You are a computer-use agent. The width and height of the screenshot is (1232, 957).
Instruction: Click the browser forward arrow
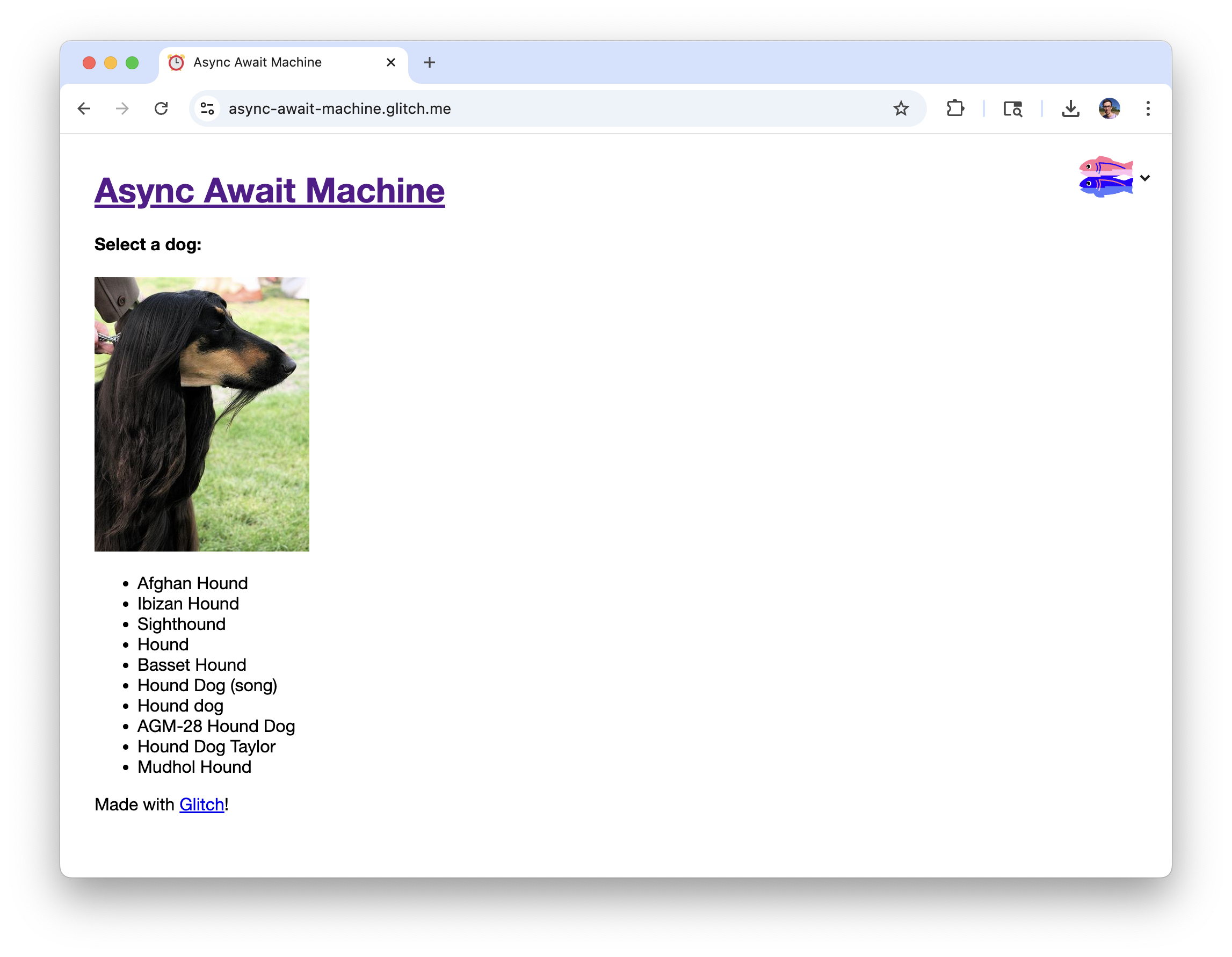[122, 108]
